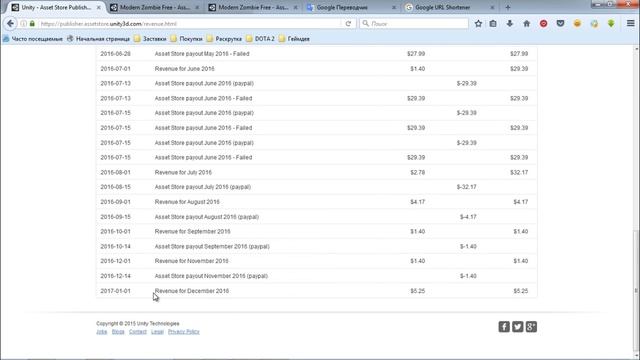Viewport: 640px width, 360px height.
Task: Open the Jobs footer link
Action: (102, 331)
